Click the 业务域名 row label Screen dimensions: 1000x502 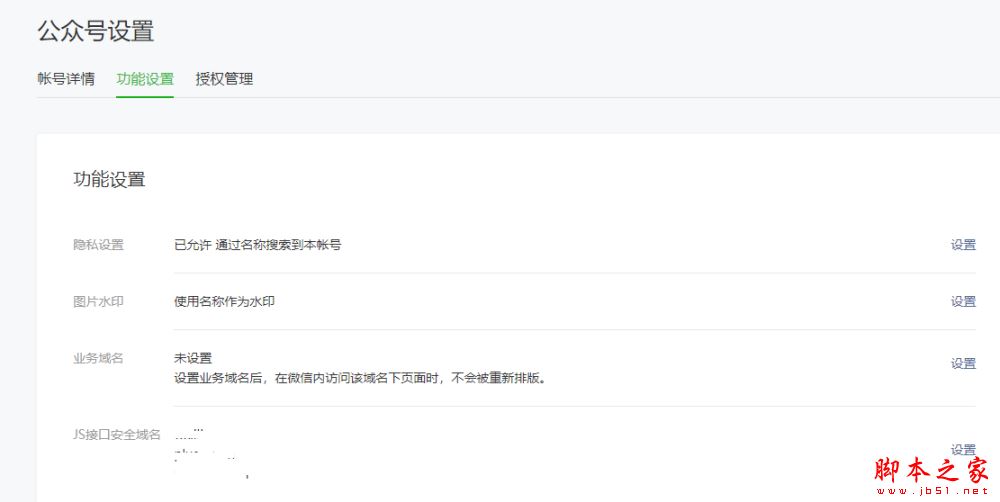tap(98, 359)
